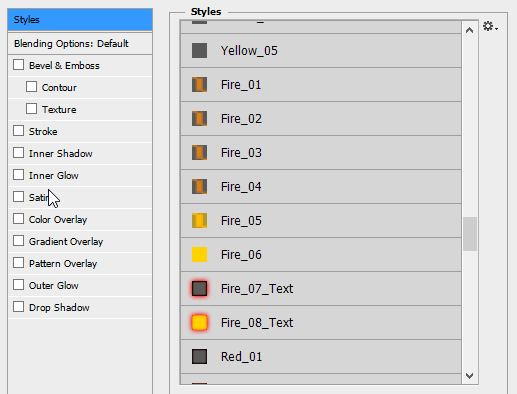Viewport: 517px width, 394px height.
Task: Click the styles list scrollbar thumb
Action: (x=470, y=234)
